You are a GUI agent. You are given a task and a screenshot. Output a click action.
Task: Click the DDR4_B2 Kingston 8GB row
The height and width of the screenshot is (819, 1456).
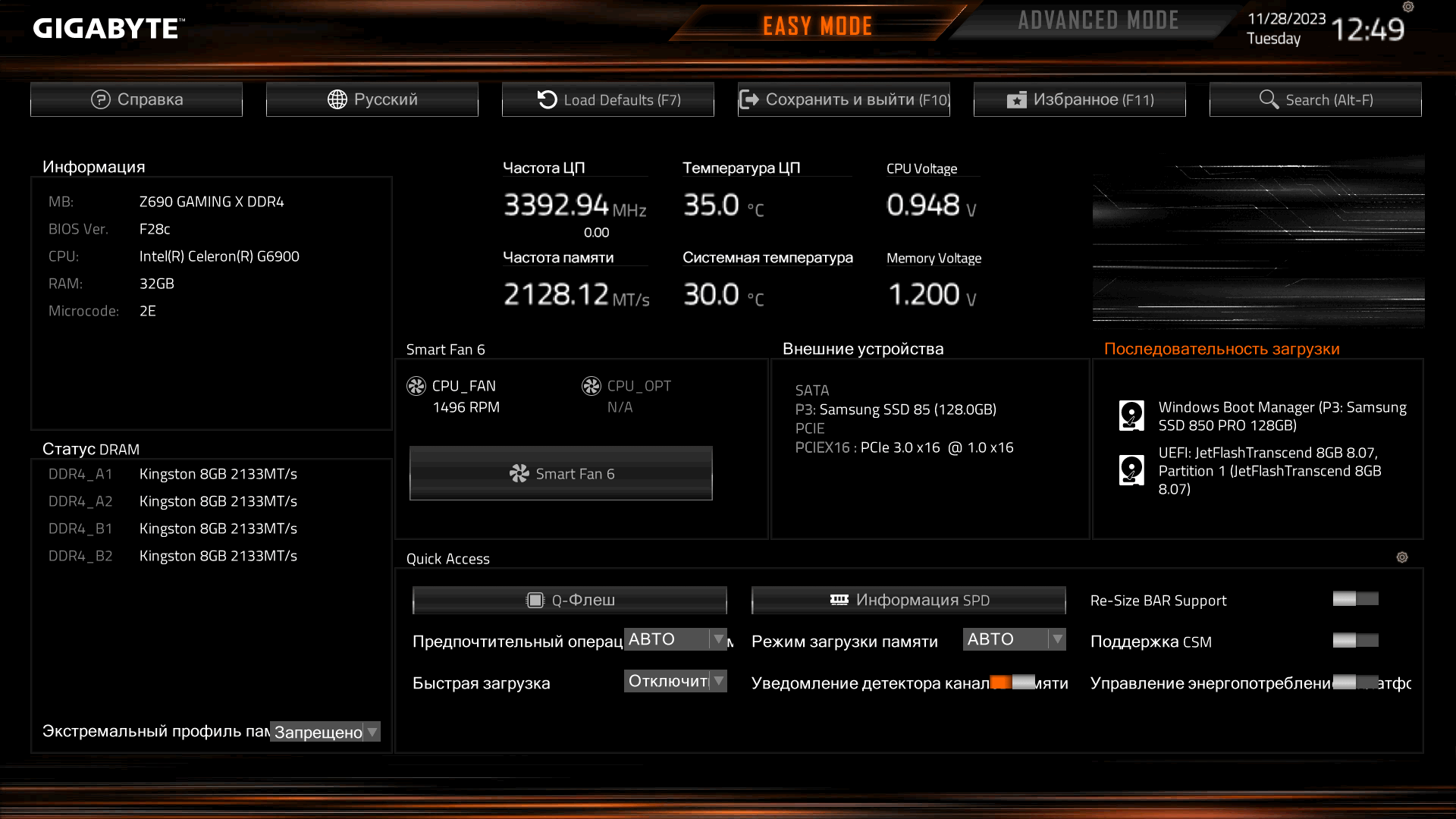(x=173, y=556)
